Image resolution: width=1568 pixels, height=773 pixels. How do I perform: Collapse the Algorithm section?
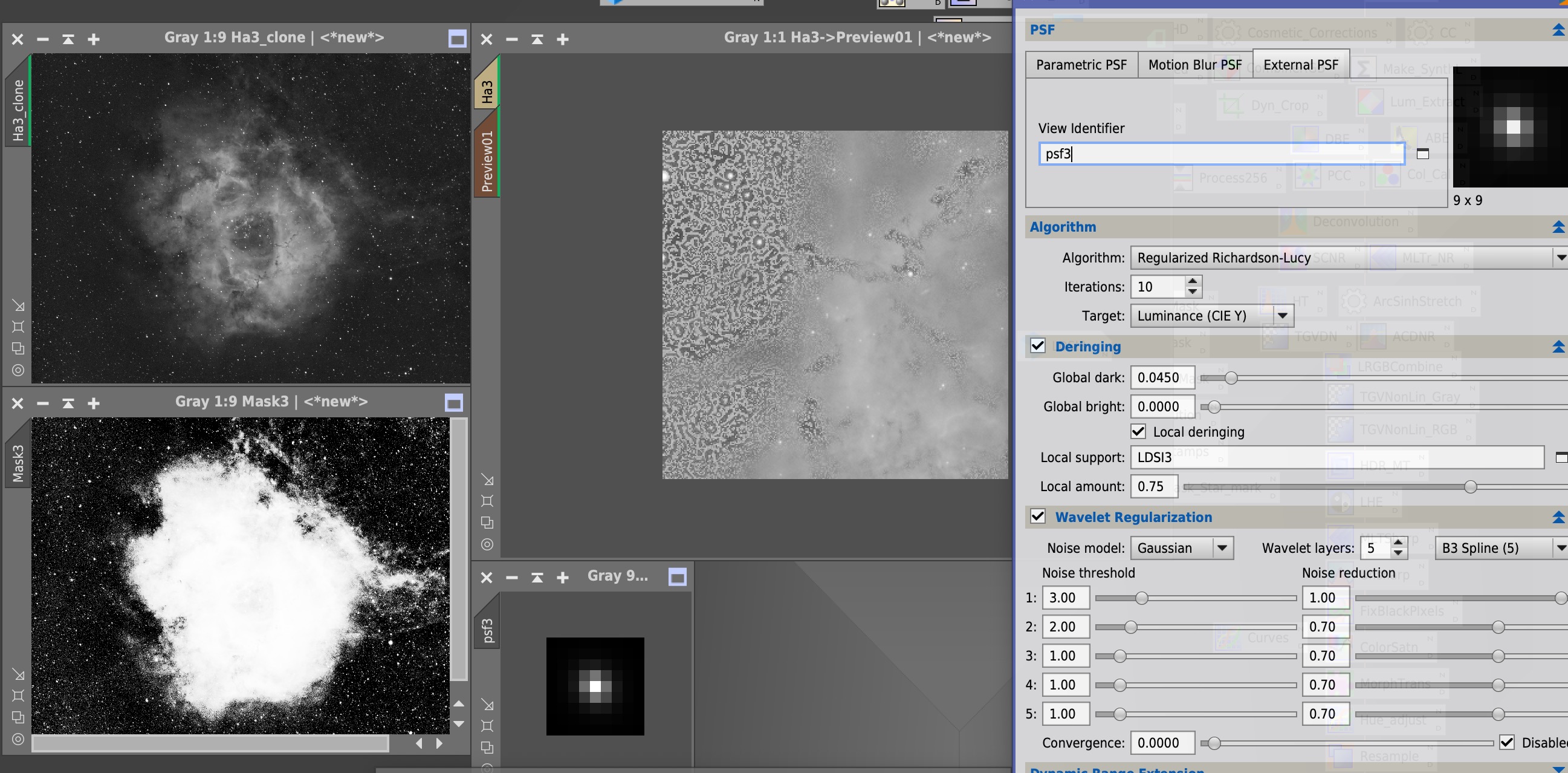point(1558,227)
